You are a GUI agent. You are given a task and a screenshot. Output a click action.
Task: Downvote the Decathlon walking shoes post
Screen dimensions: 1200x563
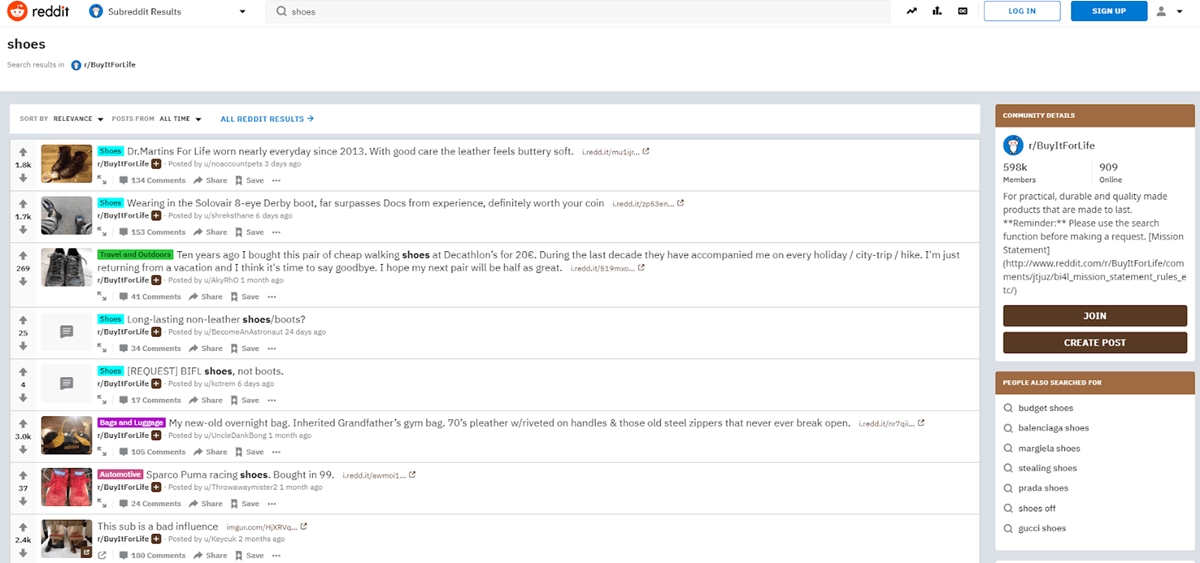point(23,281)
